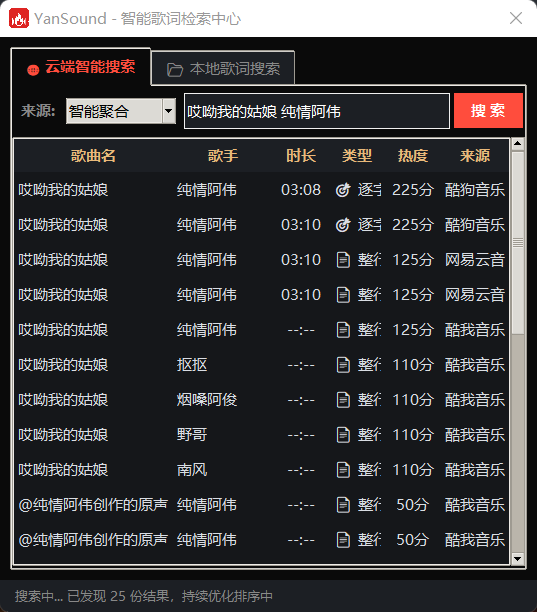The height and width of the screenshot is (612, 537).
Task: Switch to 本地歌词搜索 tab
Action: point(223,68)
